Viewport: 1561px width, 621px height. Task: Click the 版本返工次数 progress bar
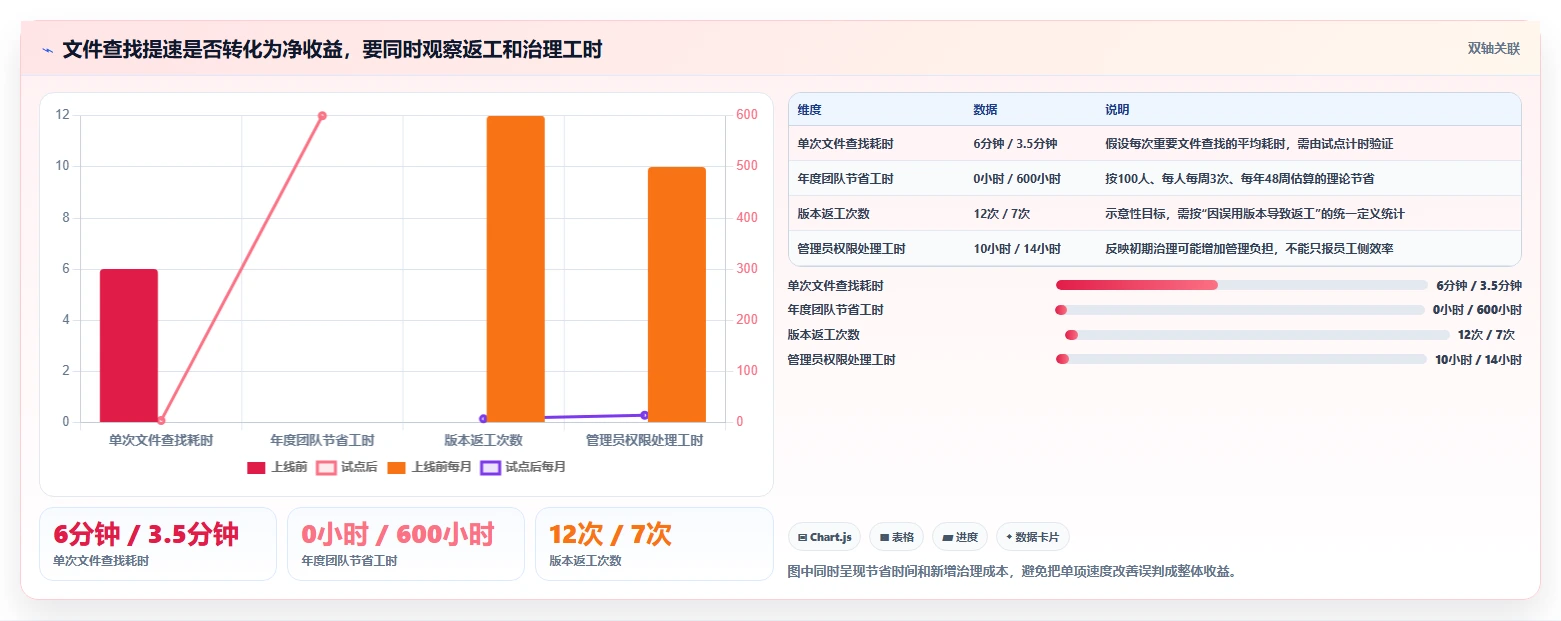(1257, 335)
